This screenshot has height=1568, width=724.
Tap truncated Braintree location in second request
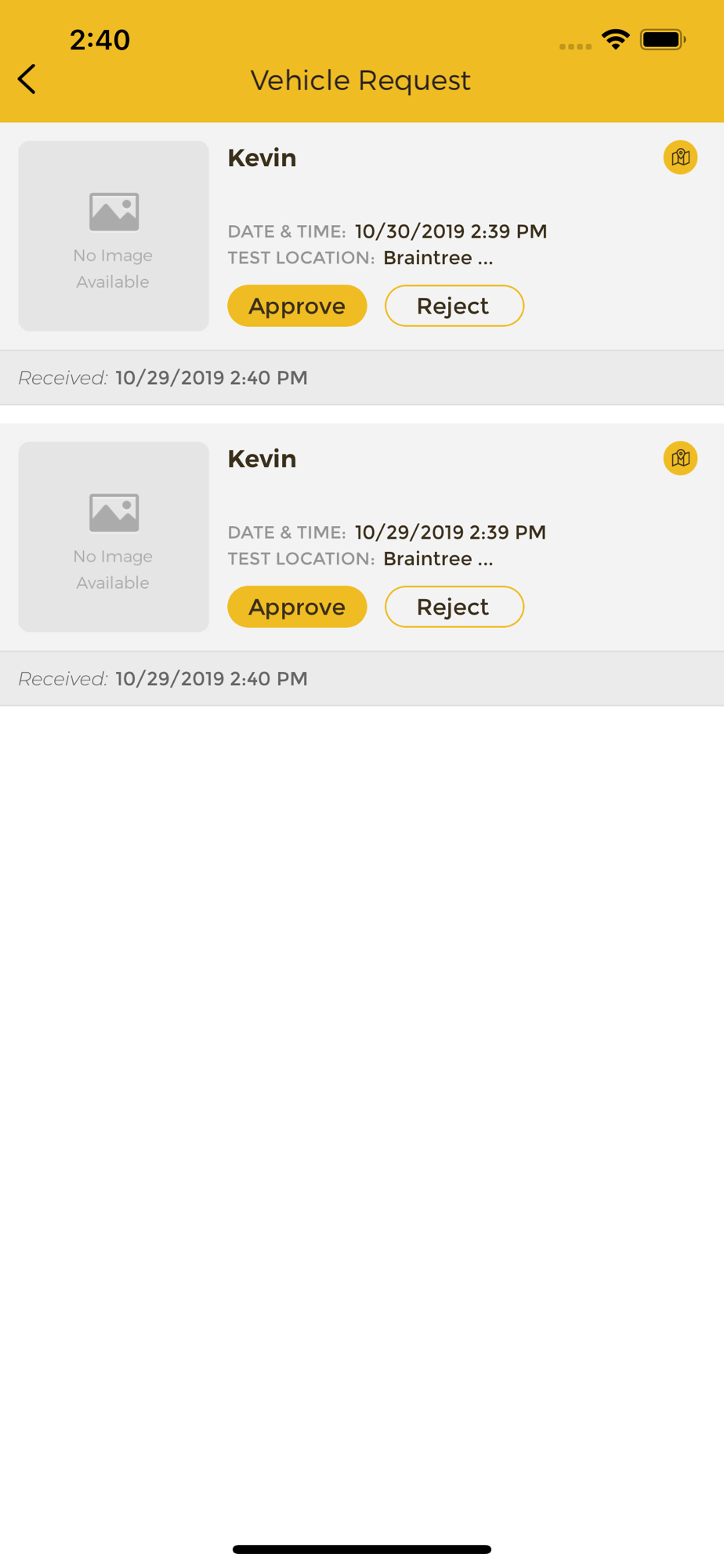pyautogui.click(x=438, y=559)
